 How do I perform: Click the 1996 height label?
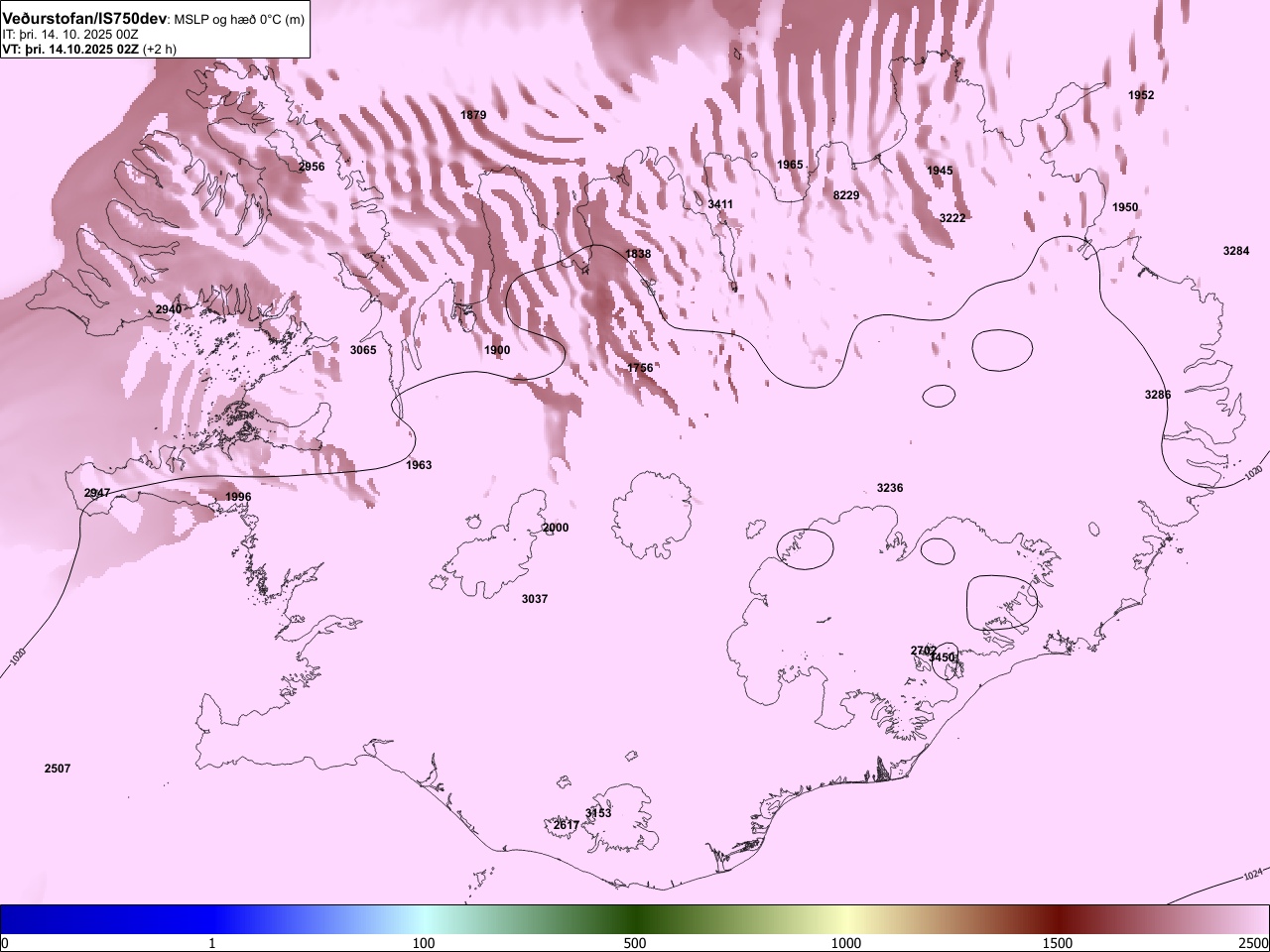coord(238,497)
